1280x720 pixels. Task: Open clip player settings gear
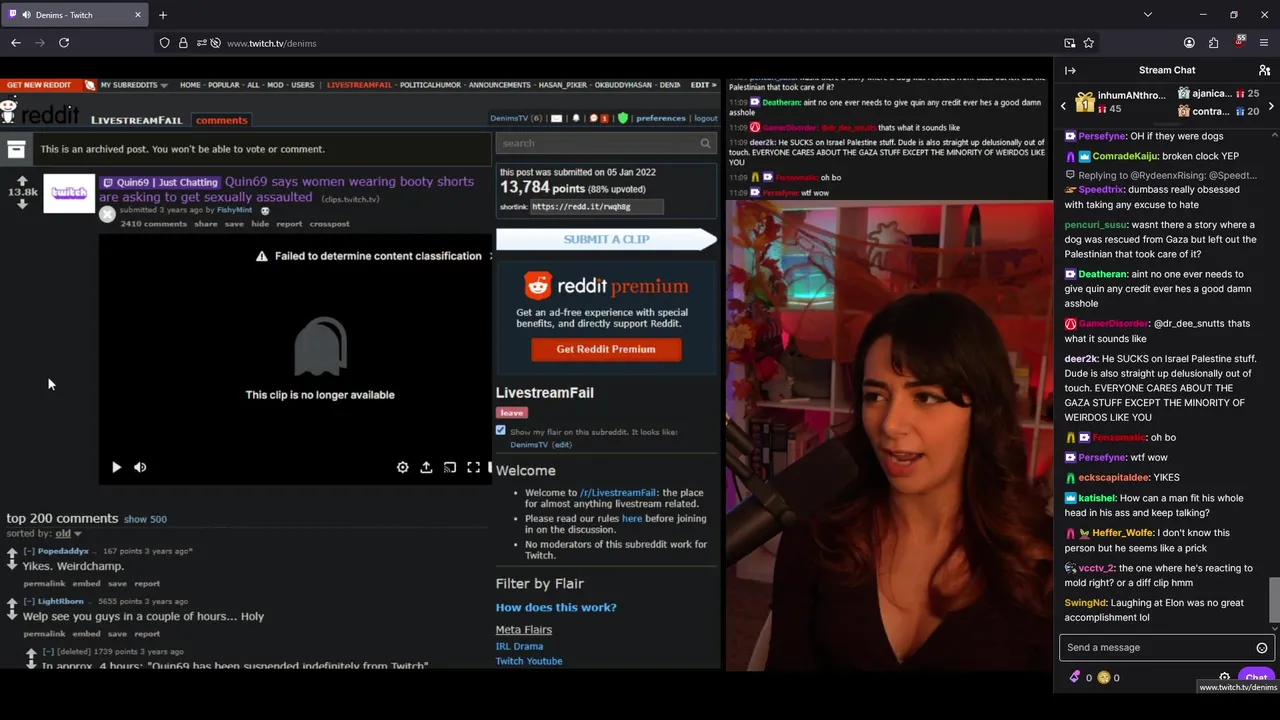click(402, 467)
